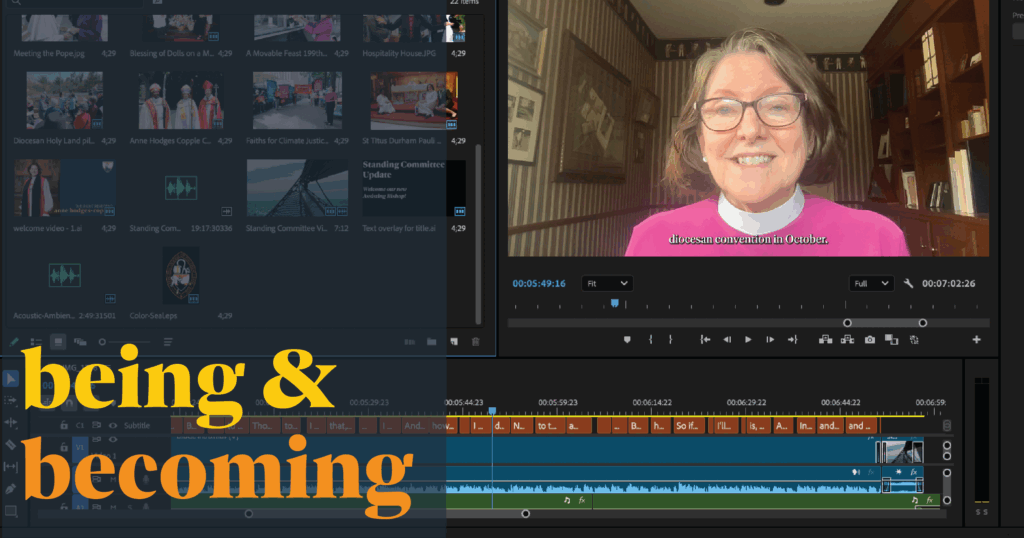Toggle Subtitle track visibility eye
This screenshot has width=1024, height=538.
(x=112, y=425)
